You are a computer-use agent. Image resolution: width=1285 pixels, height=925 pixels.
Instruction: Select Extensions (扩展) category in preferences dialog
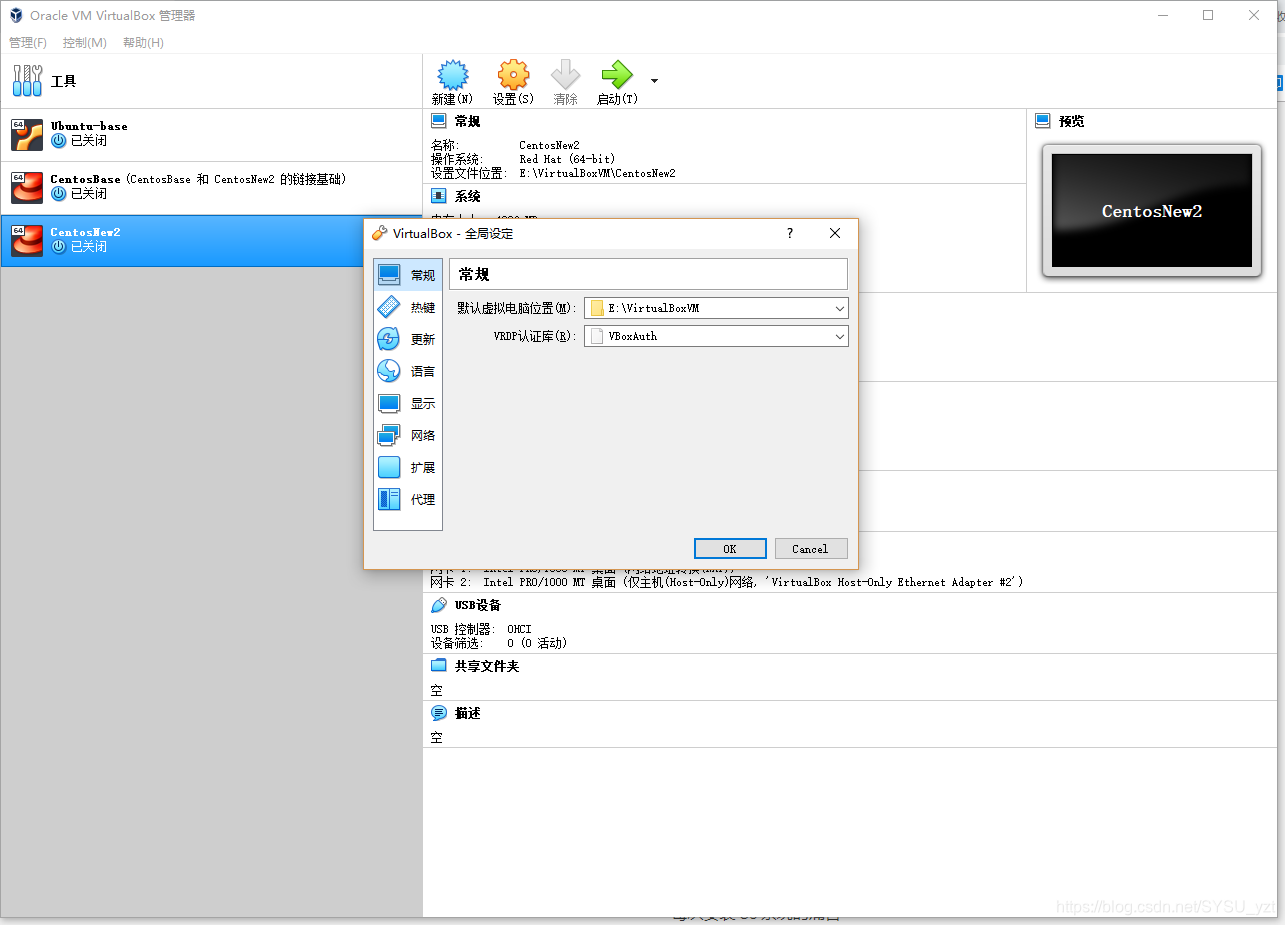point(408,467)
